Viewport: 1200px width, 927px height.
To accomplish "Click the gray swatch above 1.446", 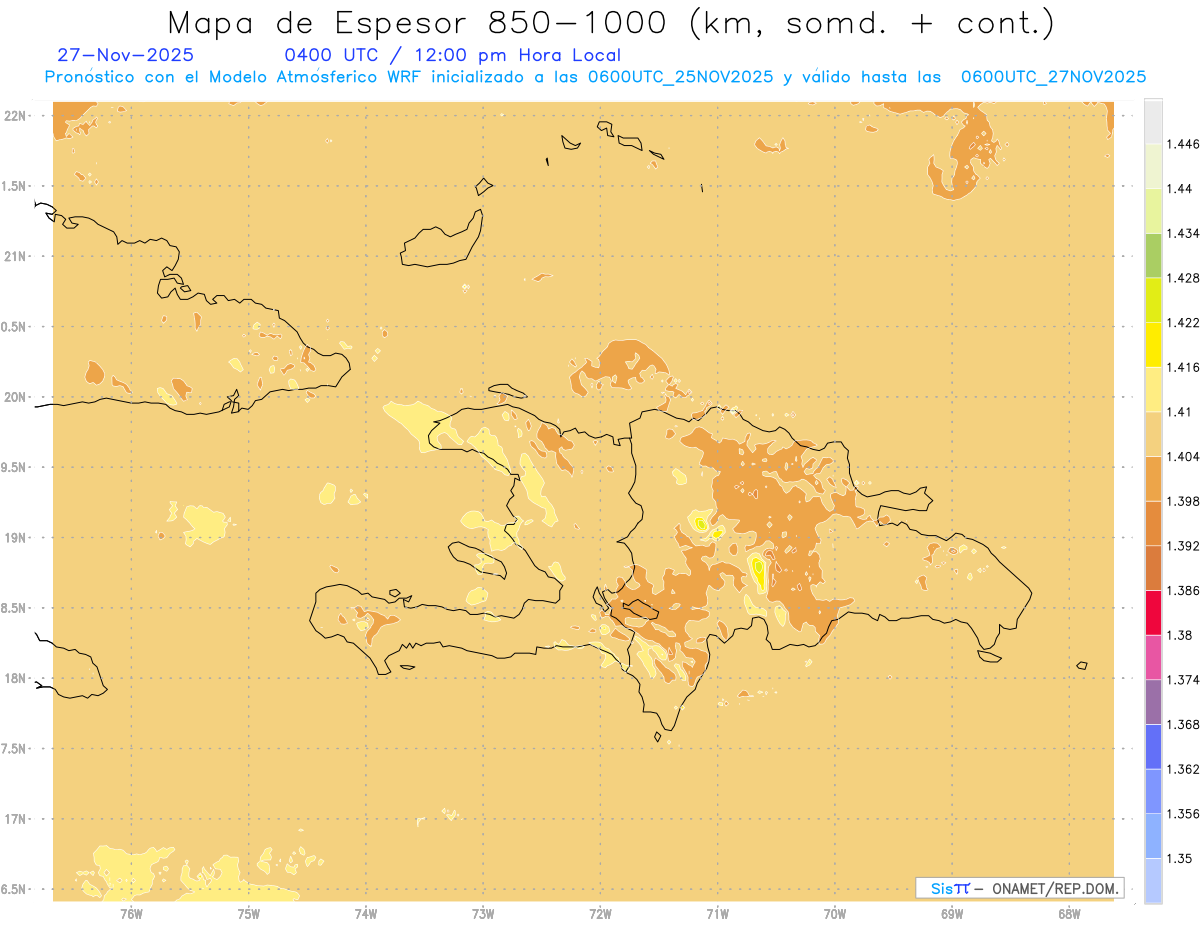I will click(1153, 121).
